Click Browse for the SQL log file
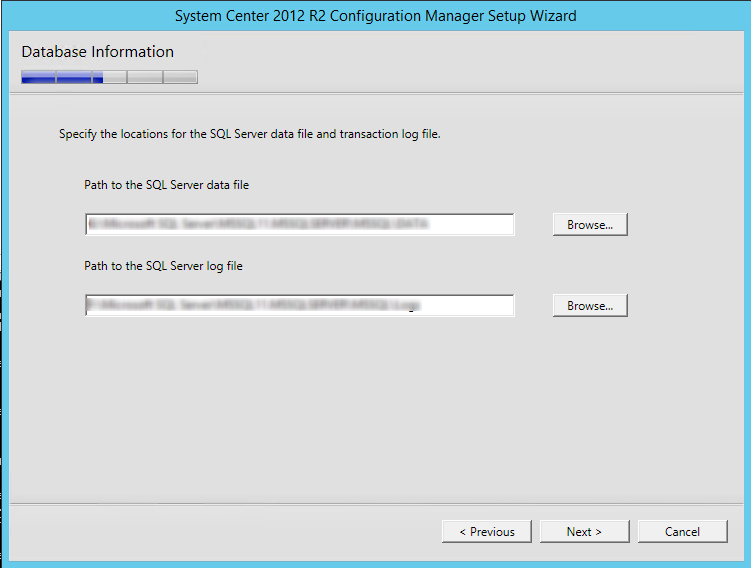This screenshot has width=751, height=568. [x=590, y=306]
